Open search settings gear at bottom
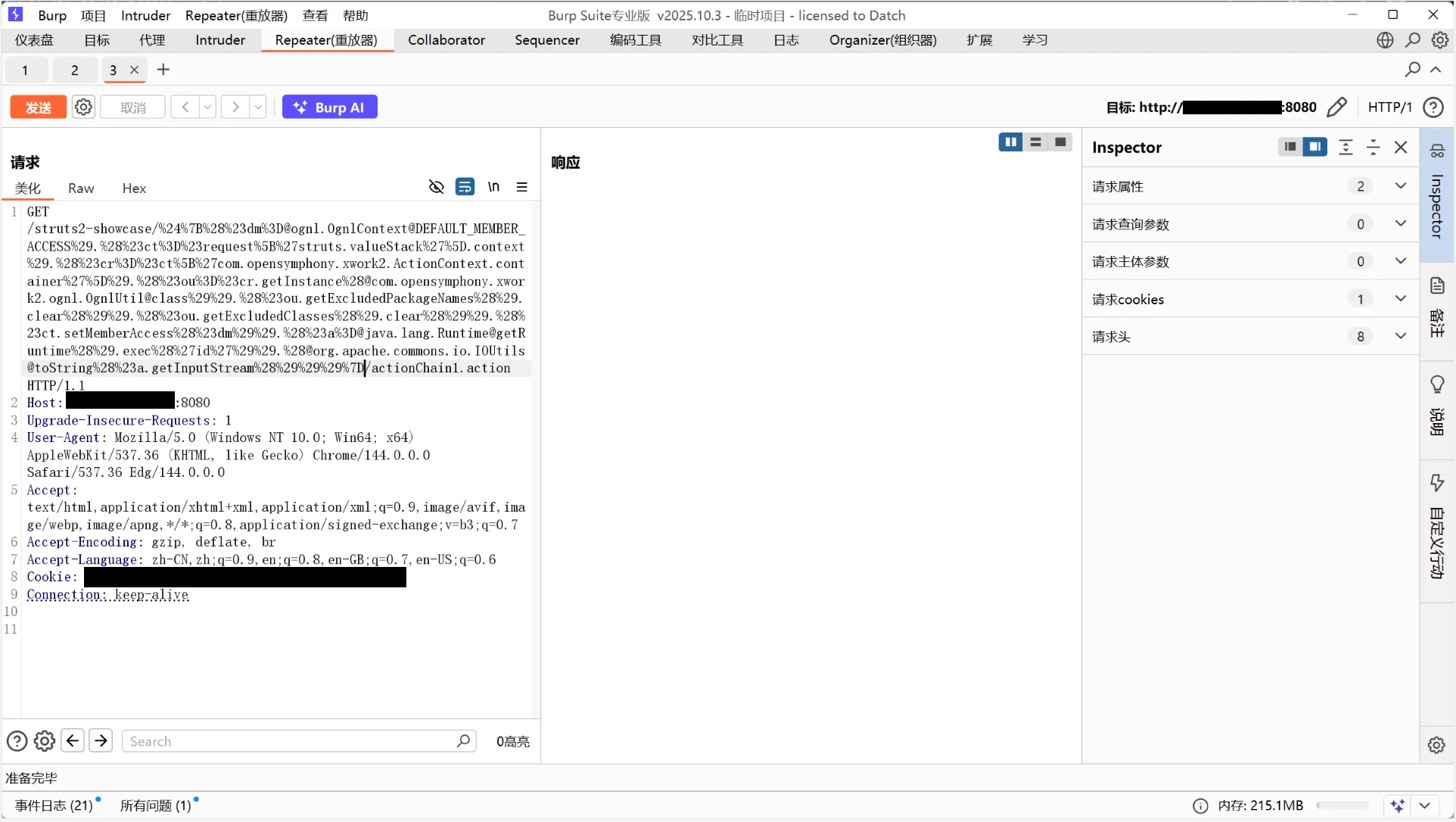Image resolution: width=1456 pixels, height=822 pixels. tap(45, 741)
